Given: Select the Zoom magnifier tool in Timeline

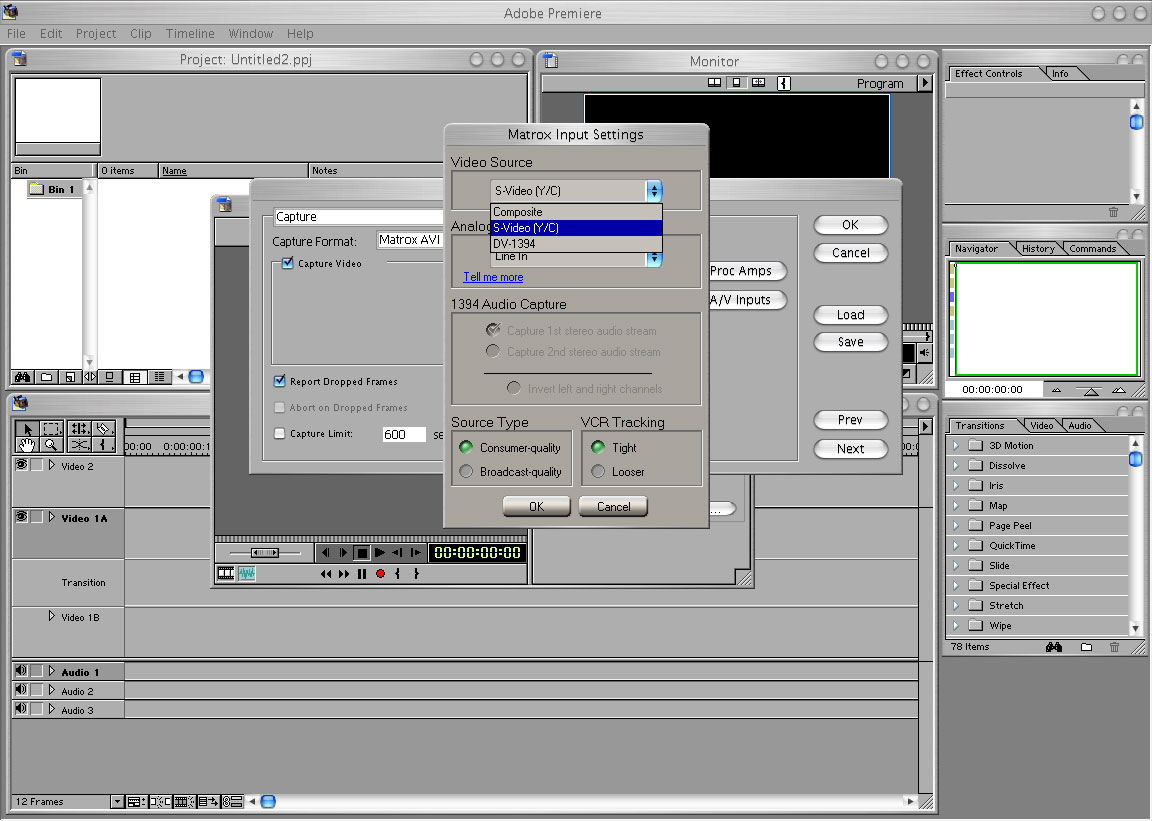Looking at the screenshot, I should tap(51, 445).
